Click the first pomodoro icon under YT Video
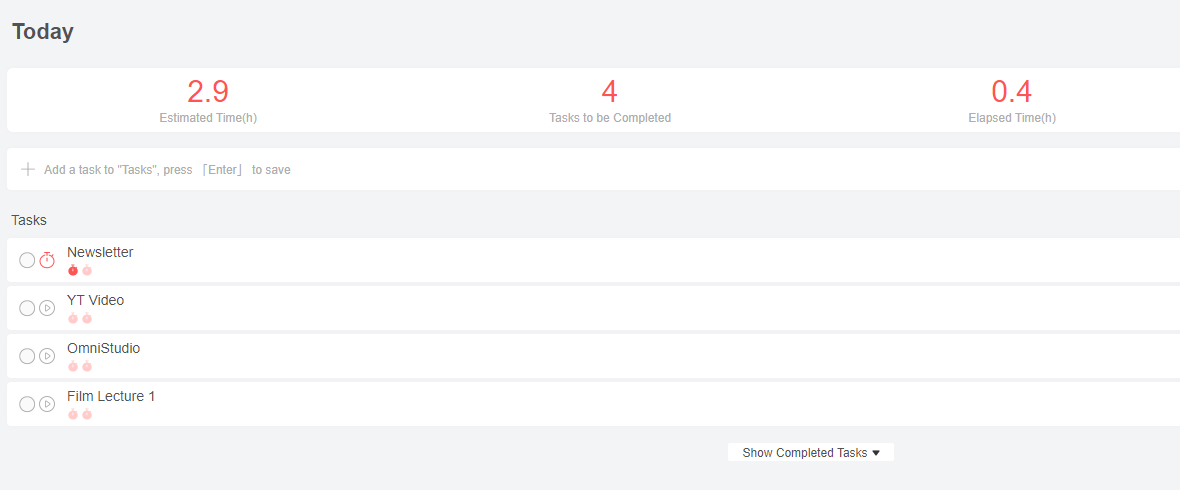The image size is (1180, 490). point(73,318)
